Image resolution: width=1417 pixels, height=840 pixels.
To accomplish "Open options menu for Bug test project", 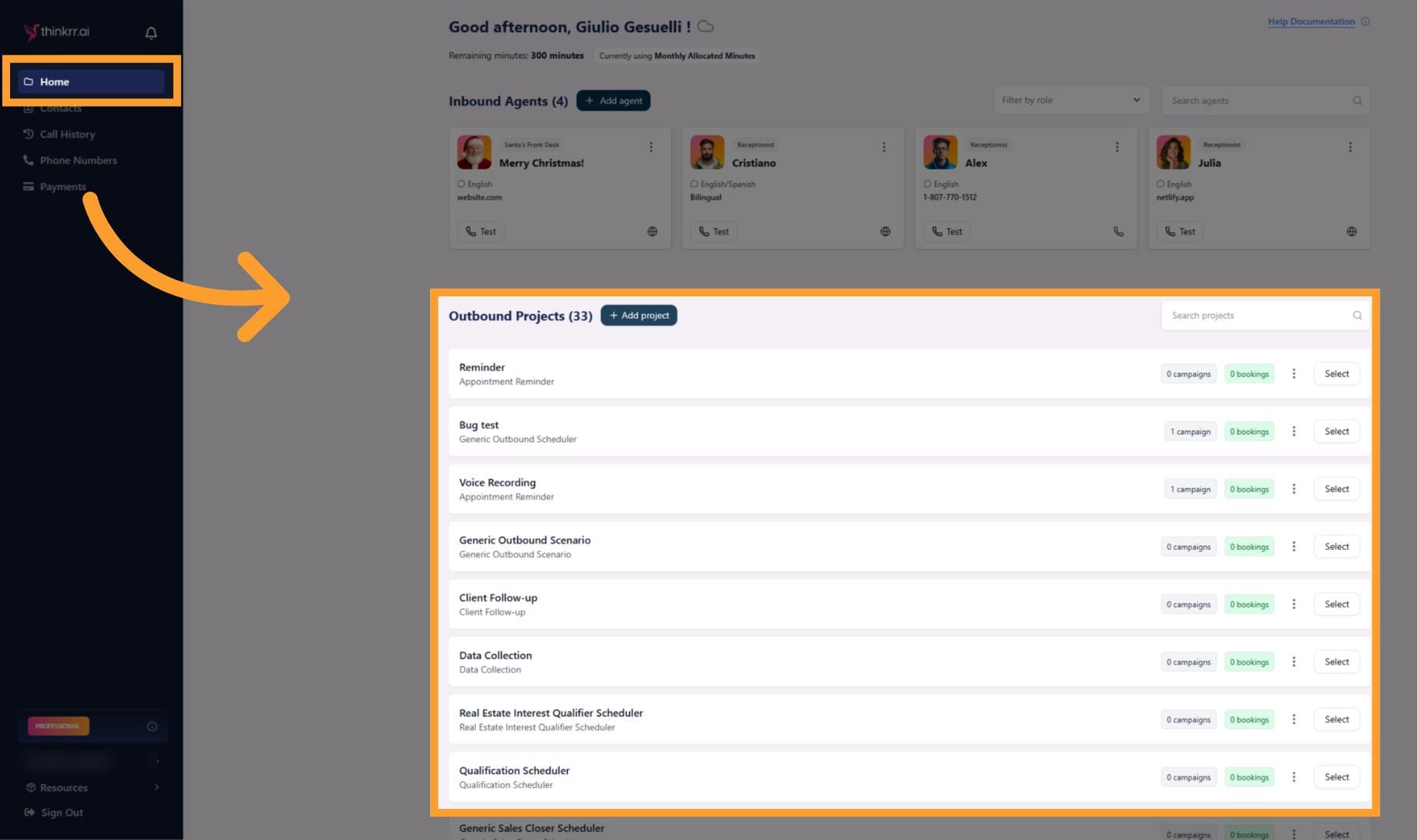I will coord(1294,432).
